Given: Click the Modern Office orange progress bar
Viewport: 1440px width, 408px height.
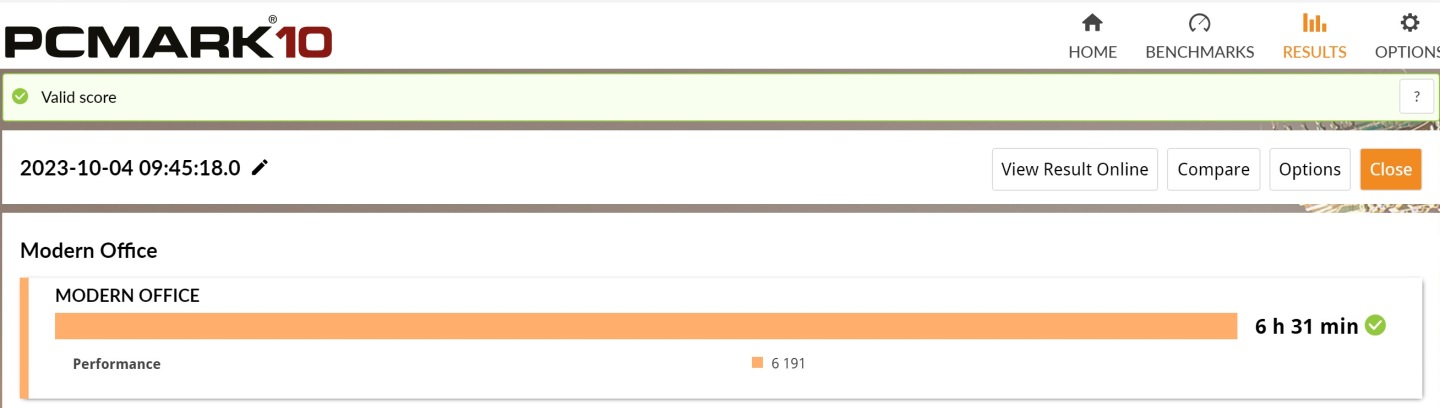Looking at the screenshot, I should click(x=646, y=326).
